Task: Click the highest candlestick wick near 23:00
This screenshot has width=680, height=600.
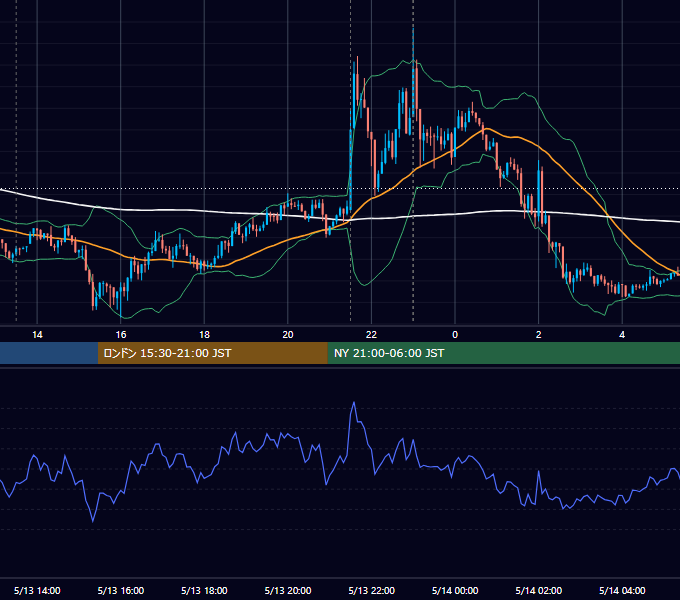Action: pos(413,43)
